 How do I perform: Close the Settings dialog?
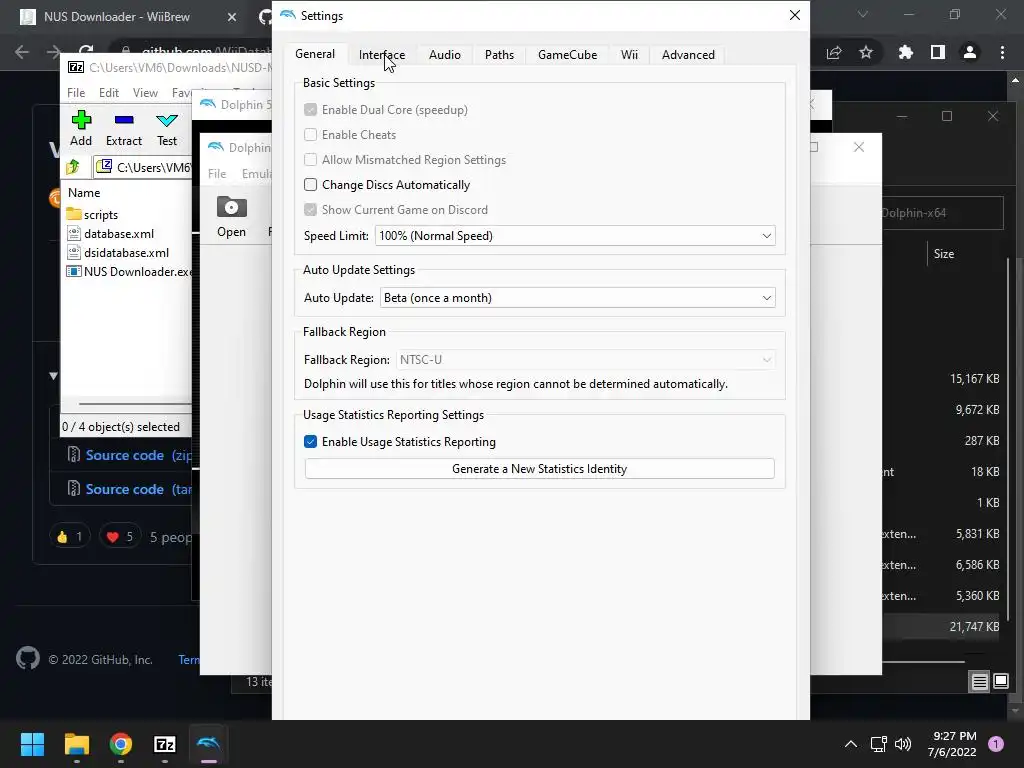click(795, 15)
